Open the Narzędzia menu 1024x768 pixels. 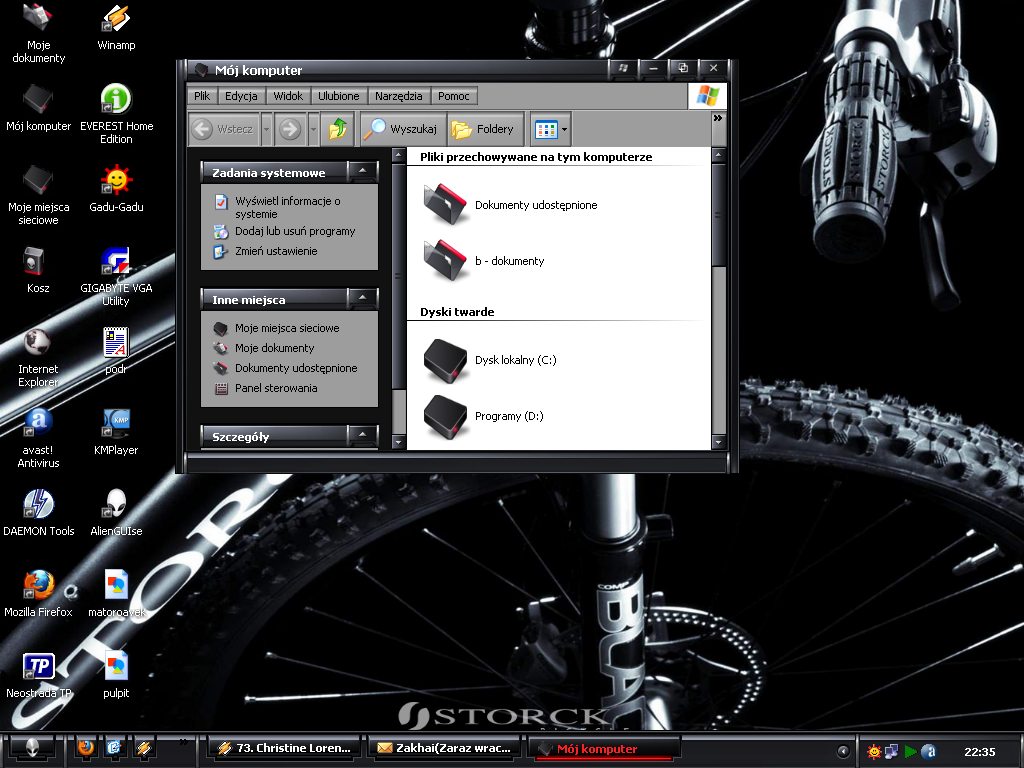click(399, 96)
